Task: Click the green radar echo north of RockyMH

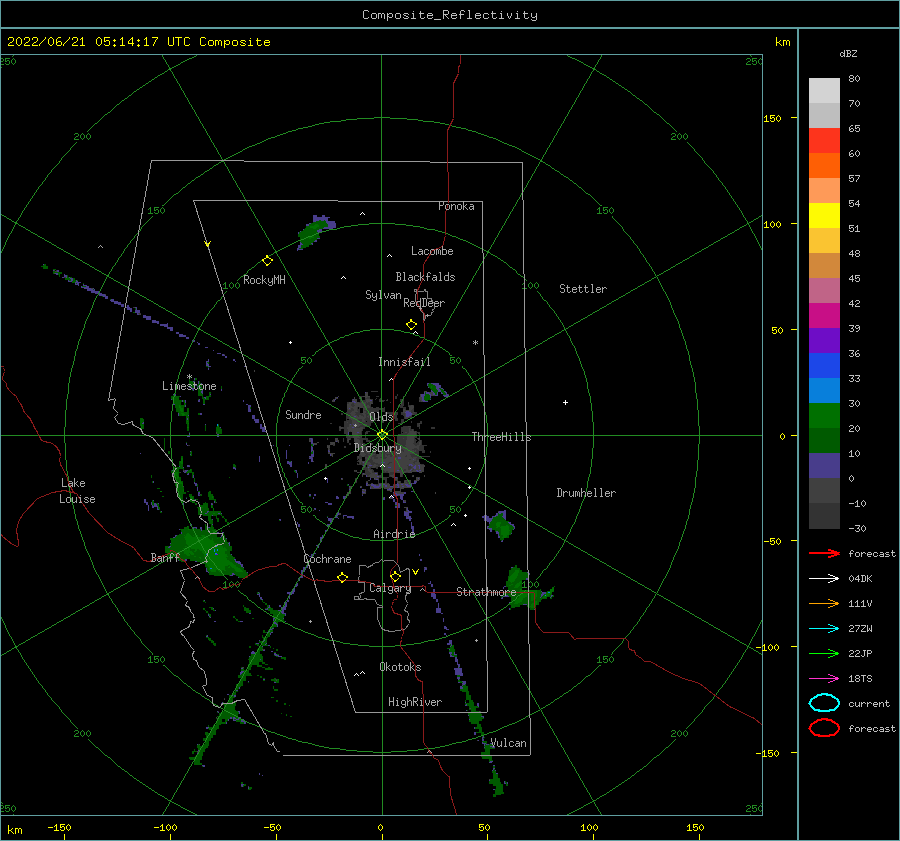Action: 315,231
